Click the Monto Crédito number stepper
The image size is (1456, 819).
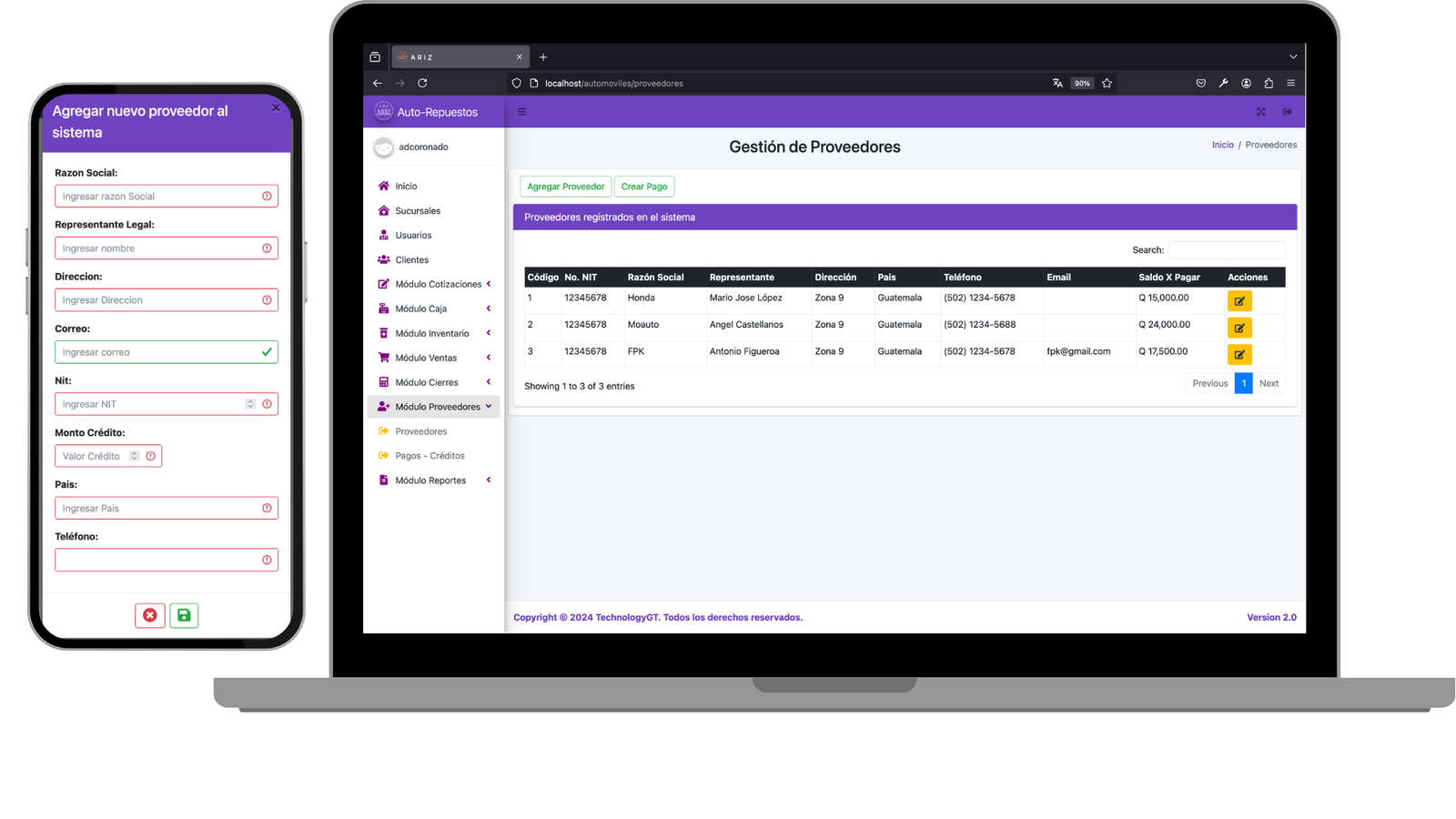pyautogui.click(x=134, y=456)
